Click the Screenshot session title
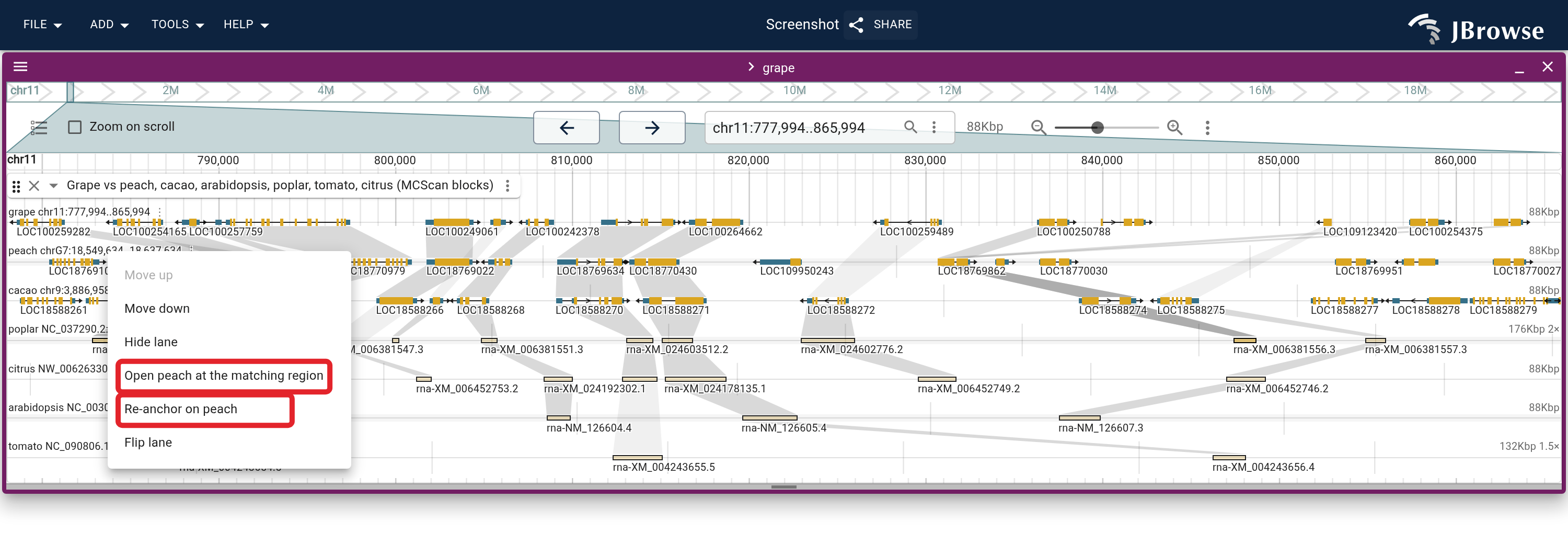The width and height of the screenshot is (1568, 544). 802,25
